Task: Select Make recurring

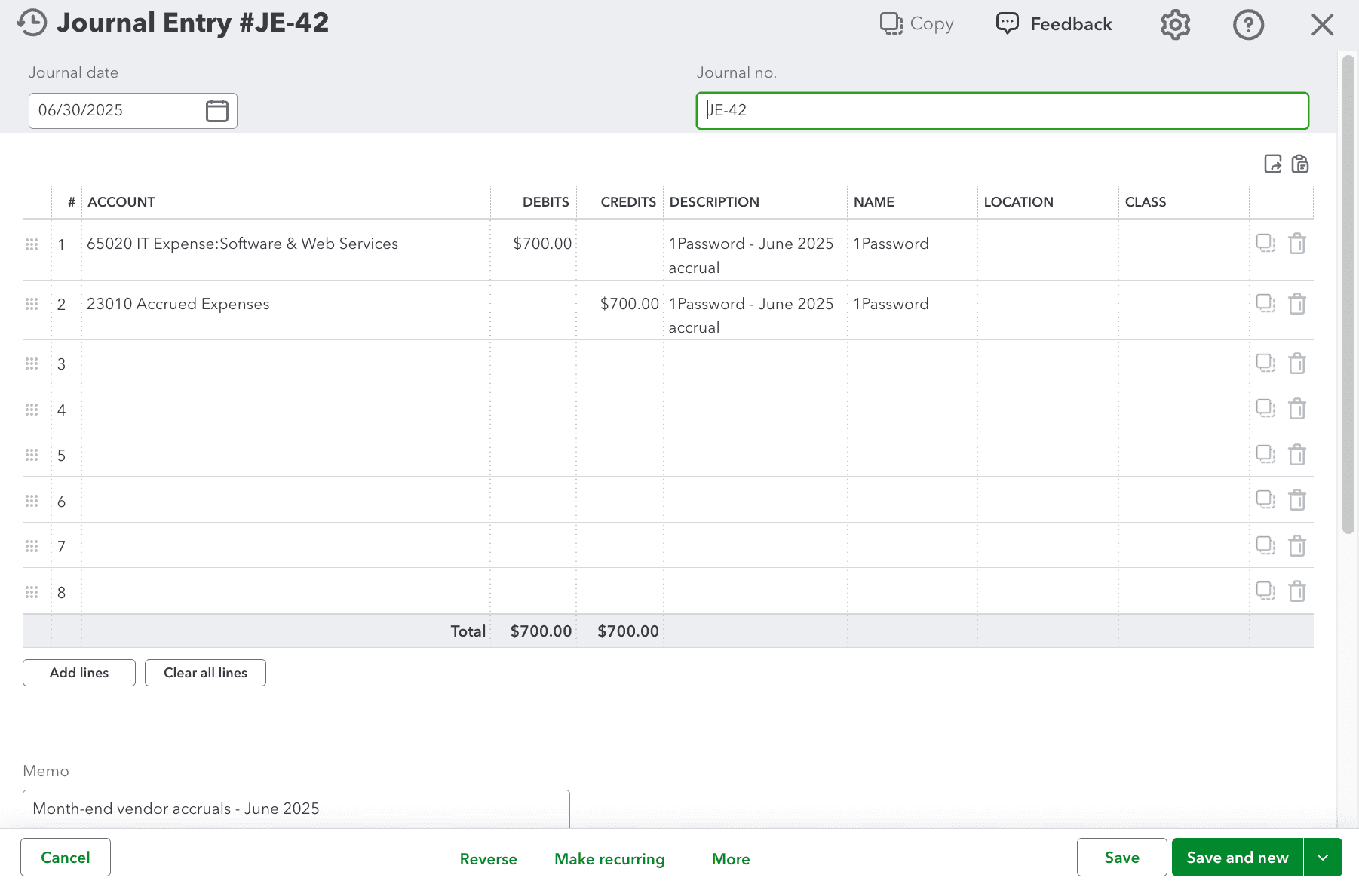Action: [609, 858]
